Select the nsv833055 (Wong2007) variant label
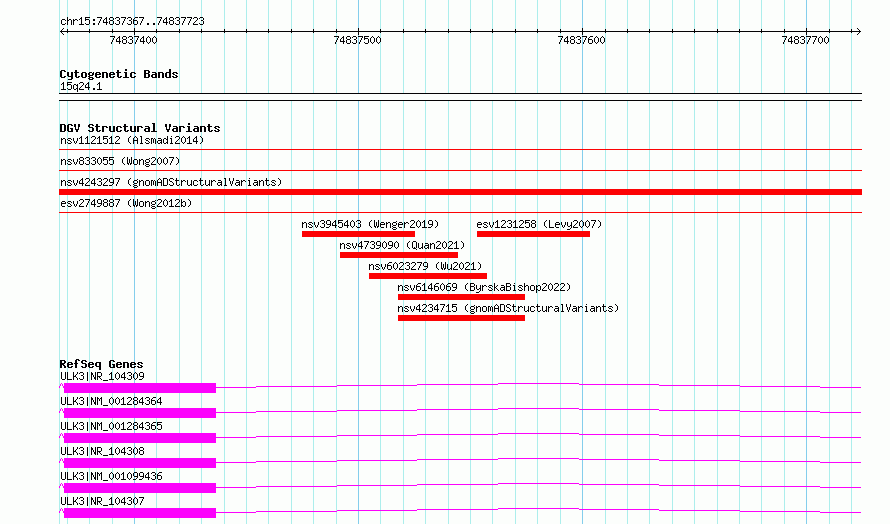 pos(120,161)
